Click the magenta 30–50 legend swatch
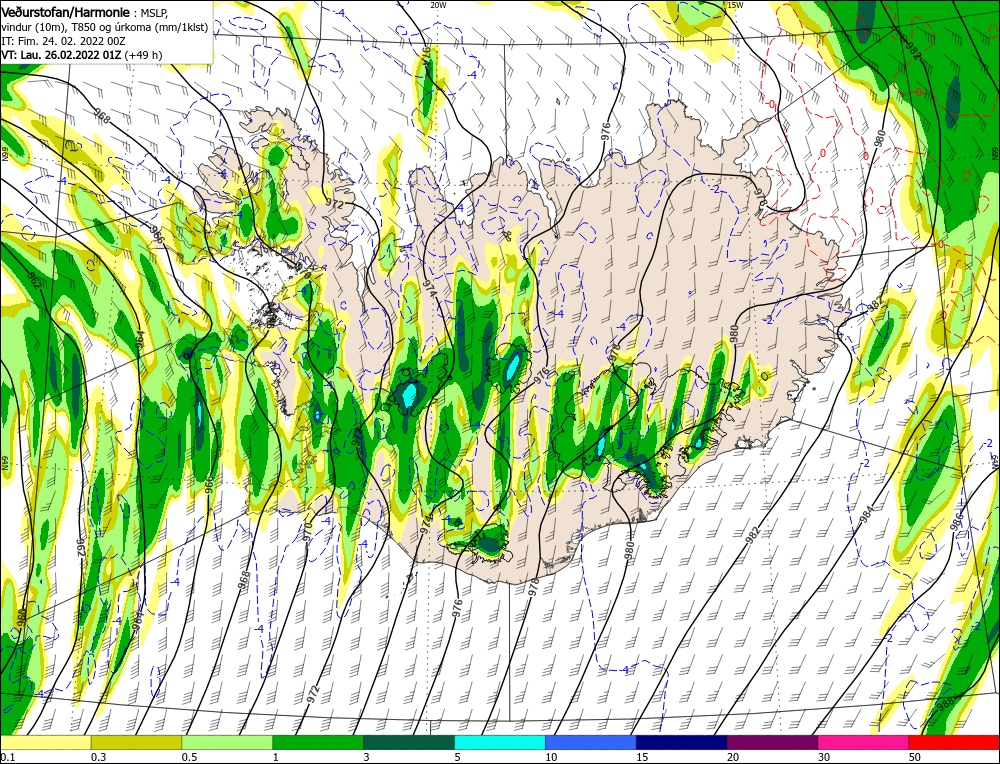This screenshot has width=1000, height=764. coord(864,742)
